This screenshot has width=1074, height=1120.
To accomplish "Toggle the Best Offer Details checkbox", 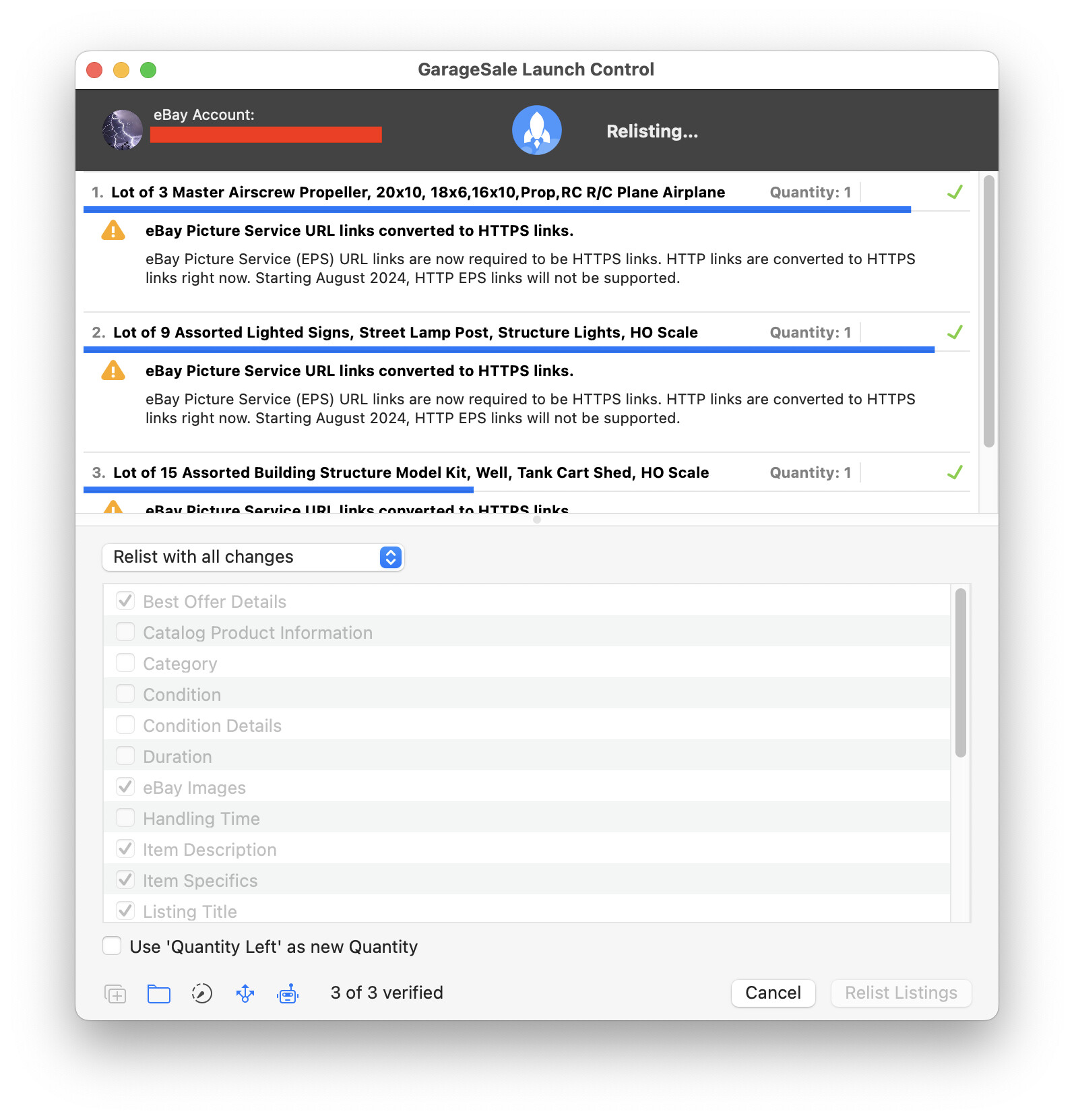I will [125, 600].
